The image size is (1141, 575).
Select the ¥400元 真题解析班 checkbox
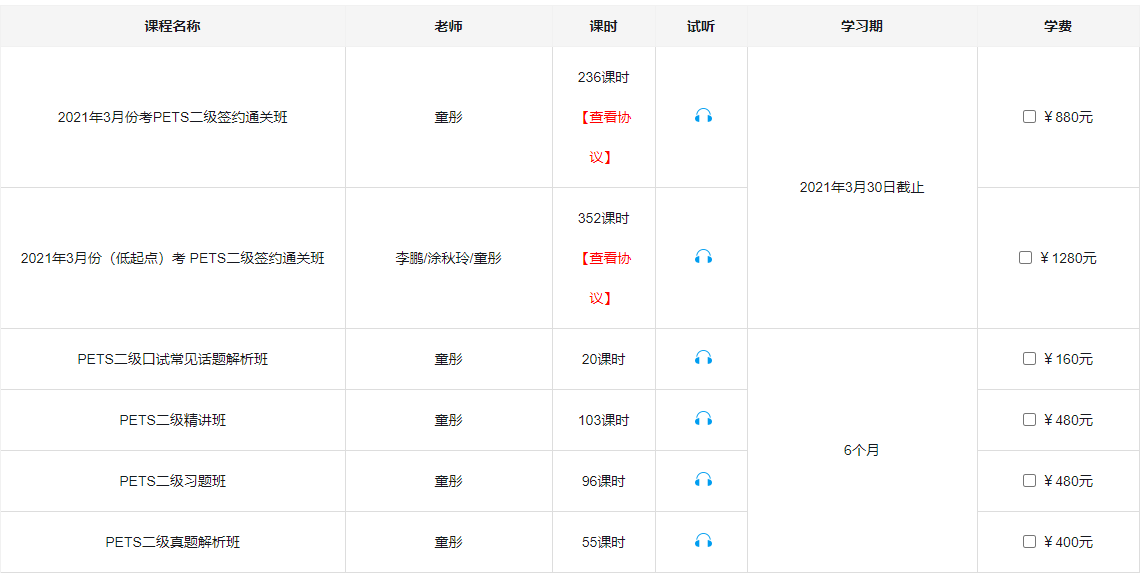[x=1029, y=542]
